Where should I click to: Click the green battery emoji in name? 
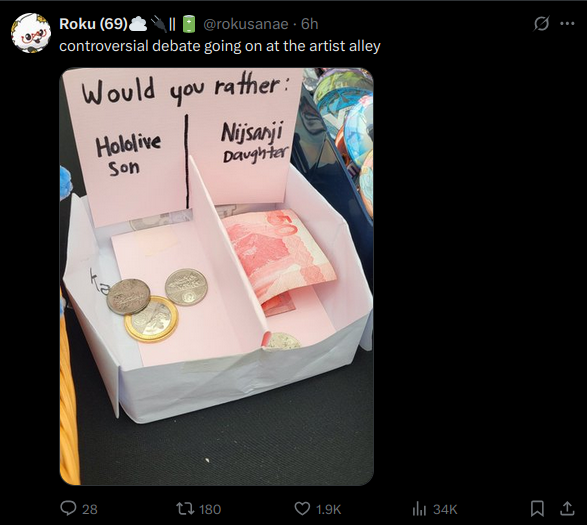(189, 24)
